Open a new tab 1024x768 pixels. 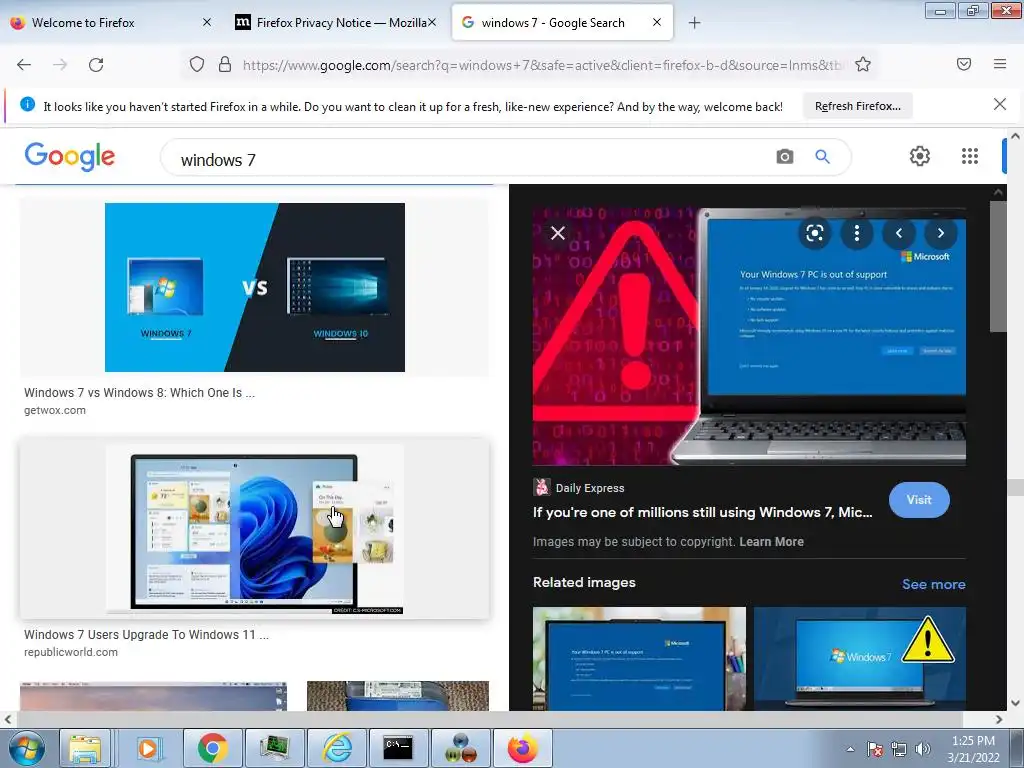[694, 23]
